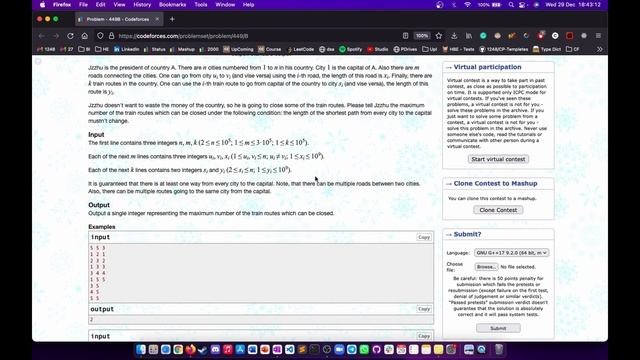
Task: Open WhatsApp from the Dock
Action: pos(364,349)
